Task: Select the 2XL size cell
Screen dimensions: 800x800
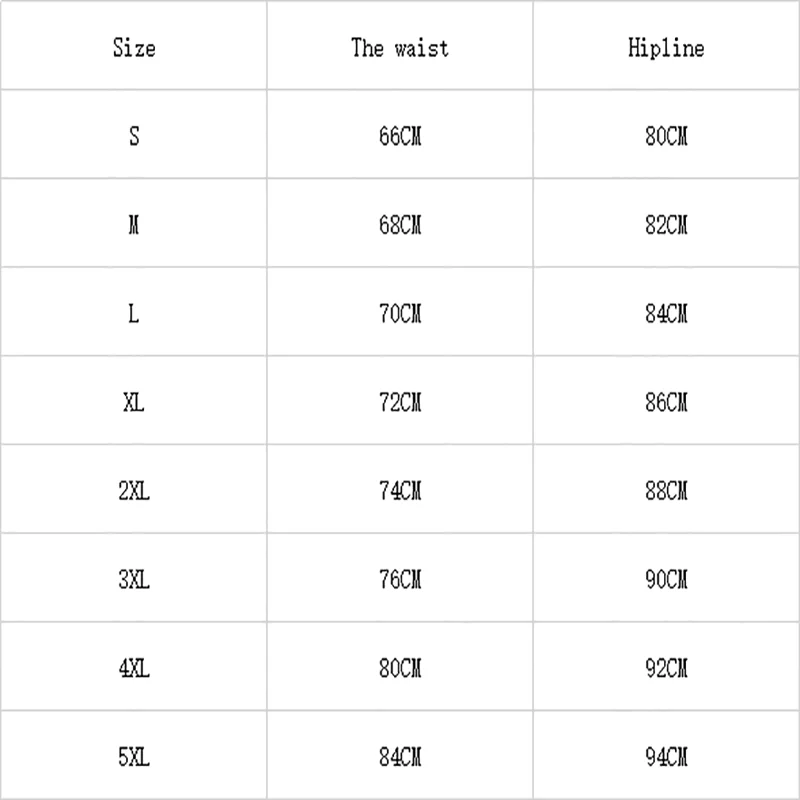Action: click(134, 491)
